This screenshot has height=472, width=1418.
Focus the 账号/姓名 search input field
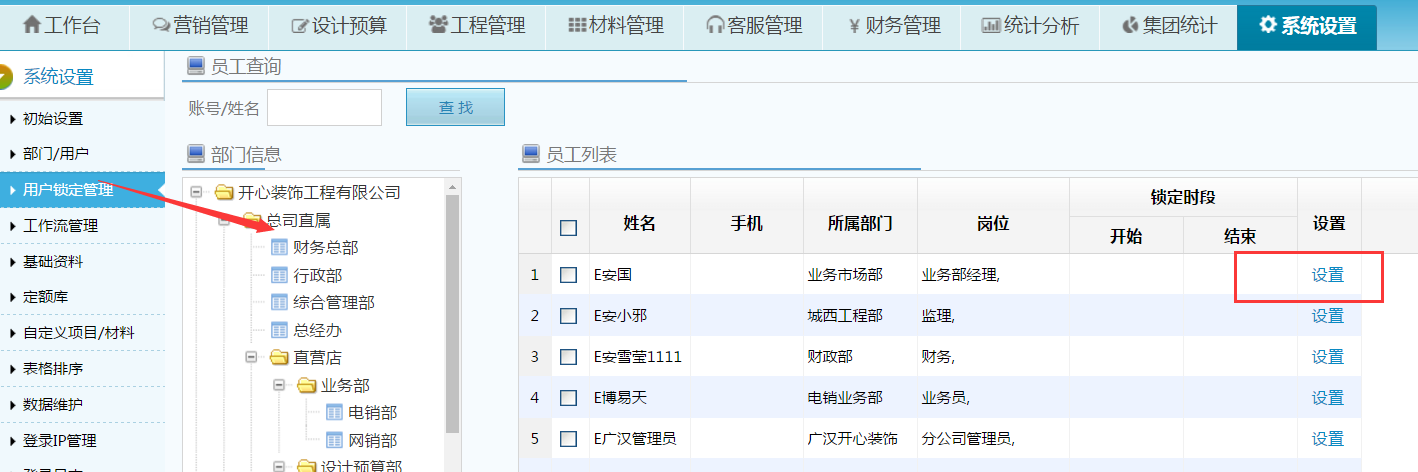[x=324, y=107]
